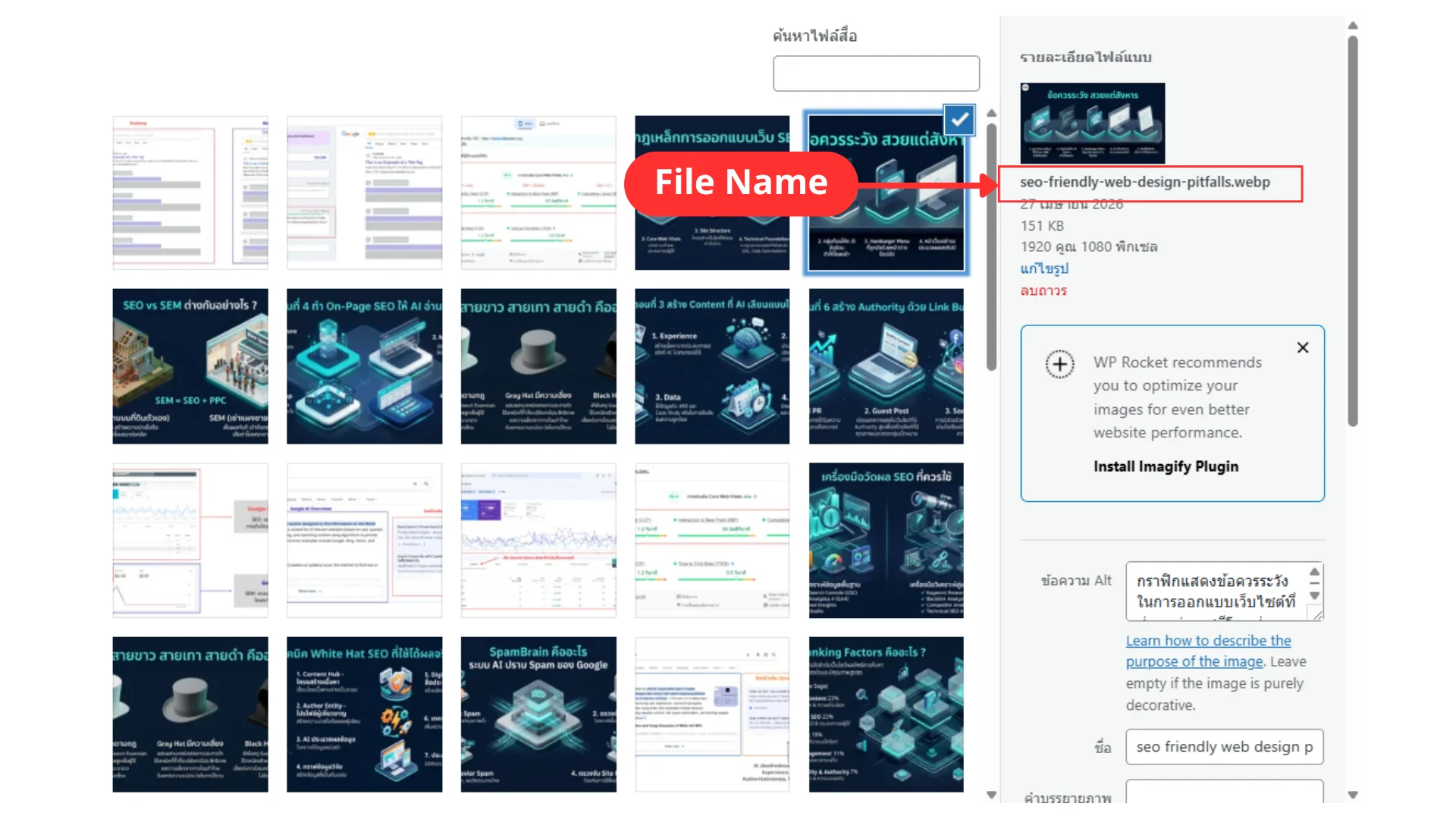Click the Alt text field's down arrow
Viewport: 1456px width, 819px height.
(1315, 596)
